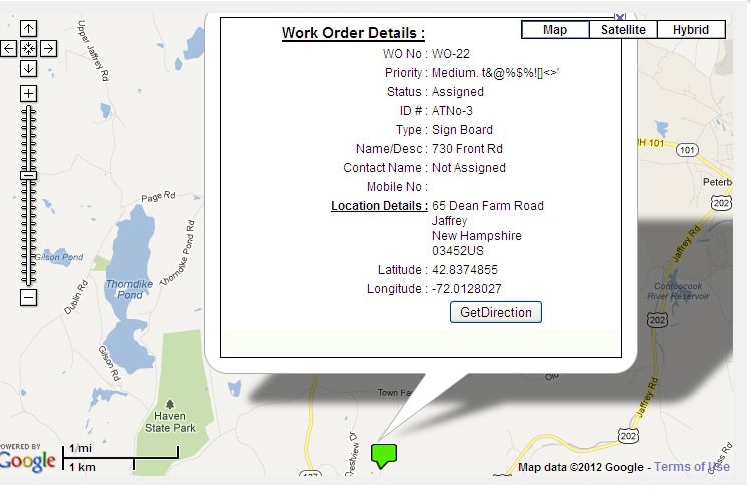750x490 pixels.
Task: Click 'Not Assigned' contact name
Action: (x=468, y=168)
